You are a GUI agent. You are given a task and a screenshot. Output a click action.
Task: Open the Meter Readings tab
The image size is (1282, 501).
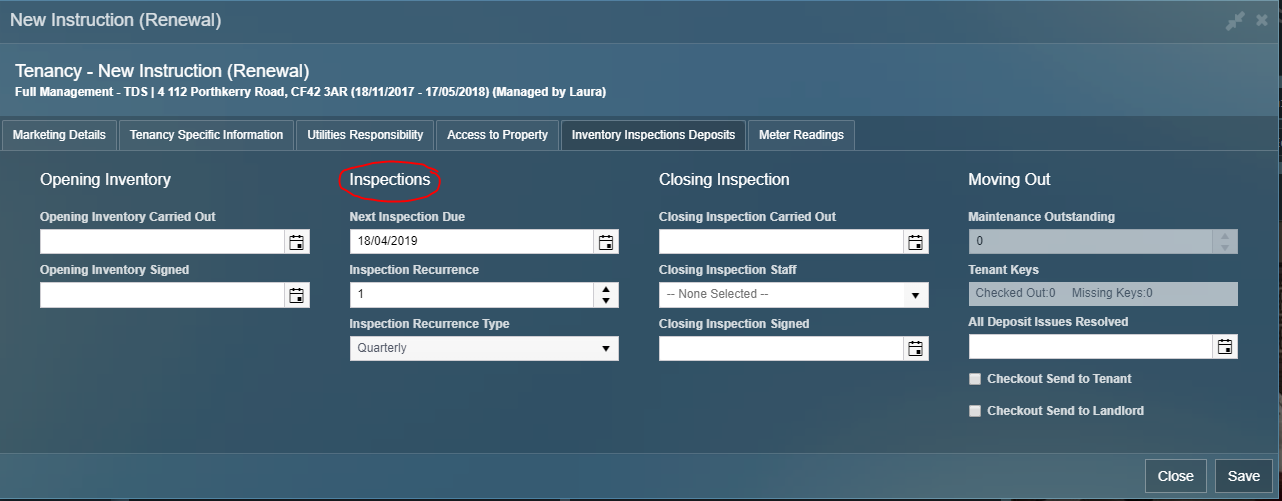coord(801,135)
